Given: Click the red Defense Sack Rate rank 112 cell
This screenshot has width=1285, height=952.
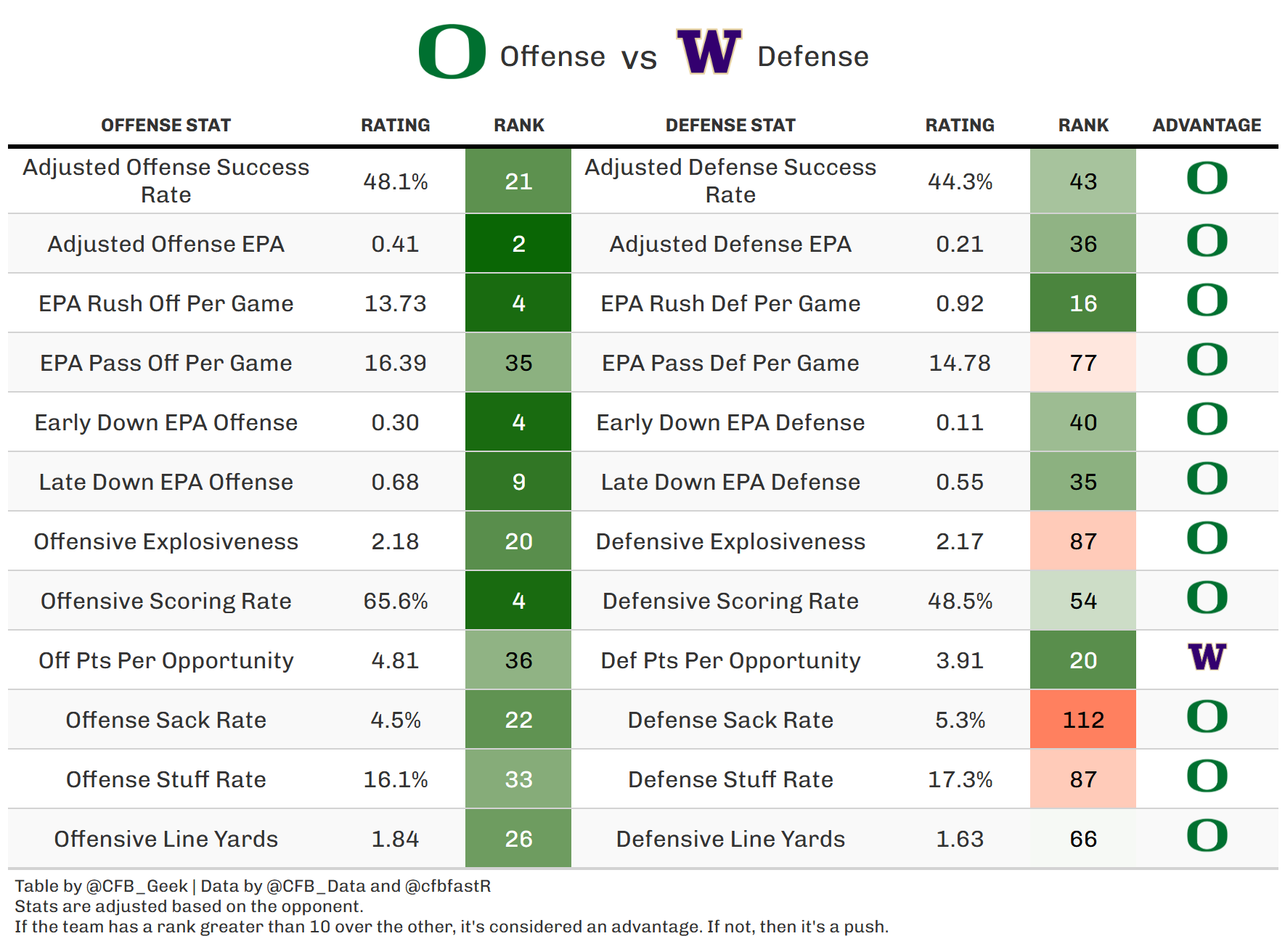Looking at the screenshot, I should tap(1082, 720).
